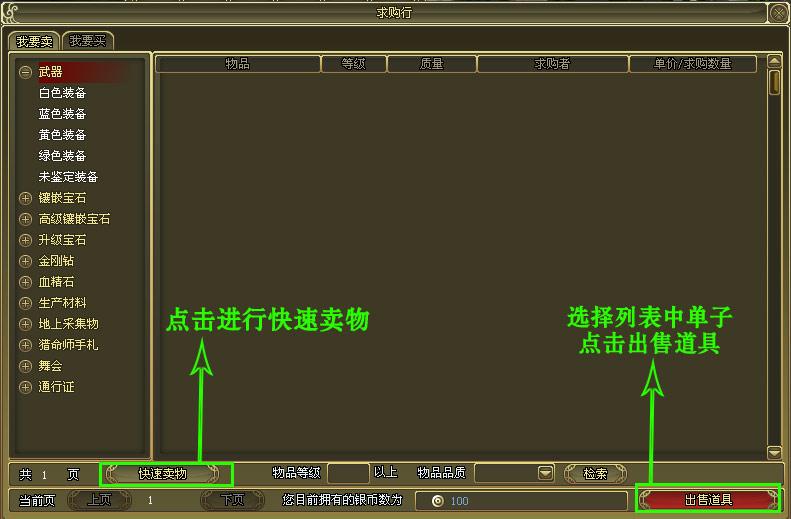
Task: Select 白色装备 under weapons
Action: (x=62, y=93)
